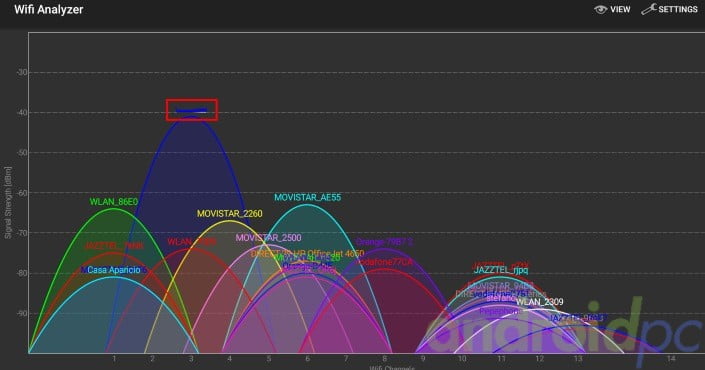Click the cyan MOVISTAR_AE55 signal curve peak
The image size is (705, 370).
(x=308, y=205)
